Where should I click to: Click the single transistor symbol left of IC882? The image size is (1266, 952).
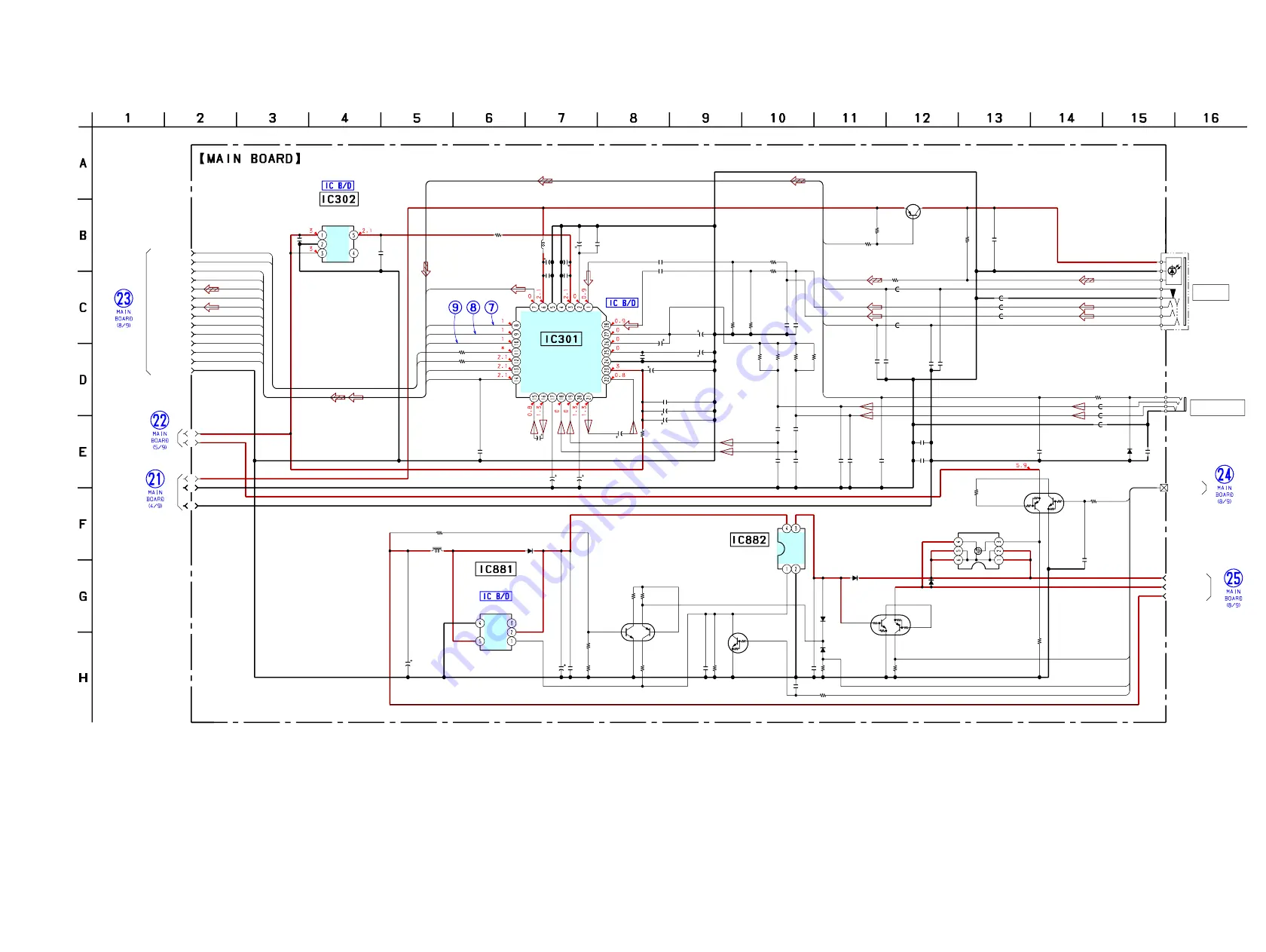[x=738, y=643]
